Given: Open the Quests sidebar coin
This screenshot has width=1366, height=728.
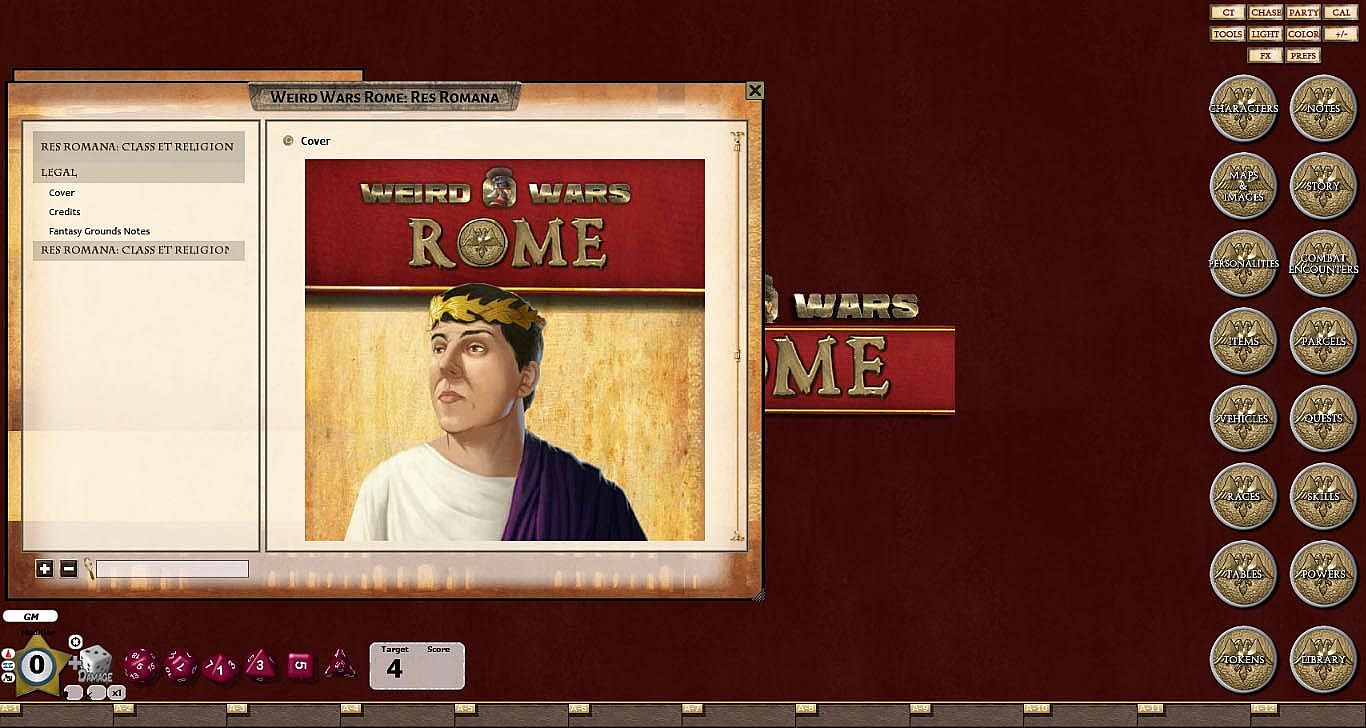Looking at the screenshot, I should point(1323,419).
